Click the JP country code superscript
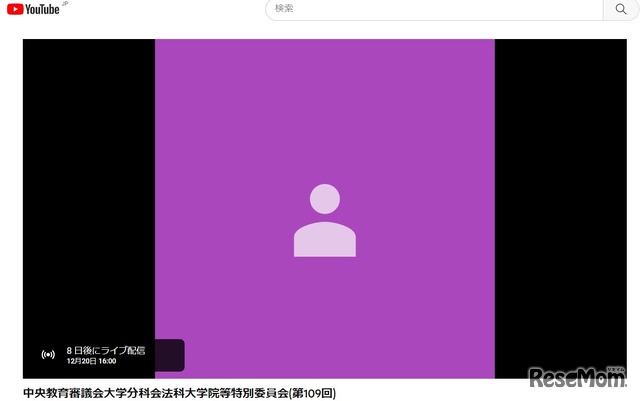 point(65,4)
